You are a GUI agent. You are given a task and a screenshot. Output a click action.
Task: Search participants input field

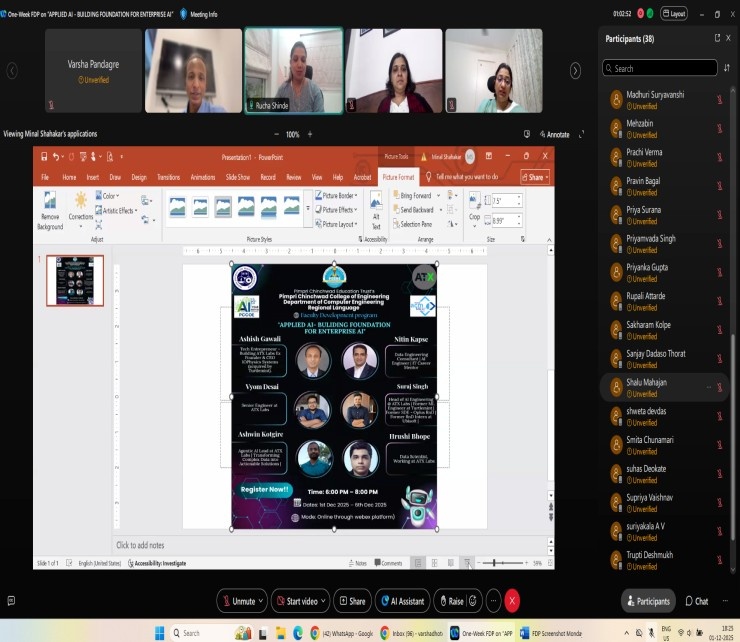[x=655, y=68]
